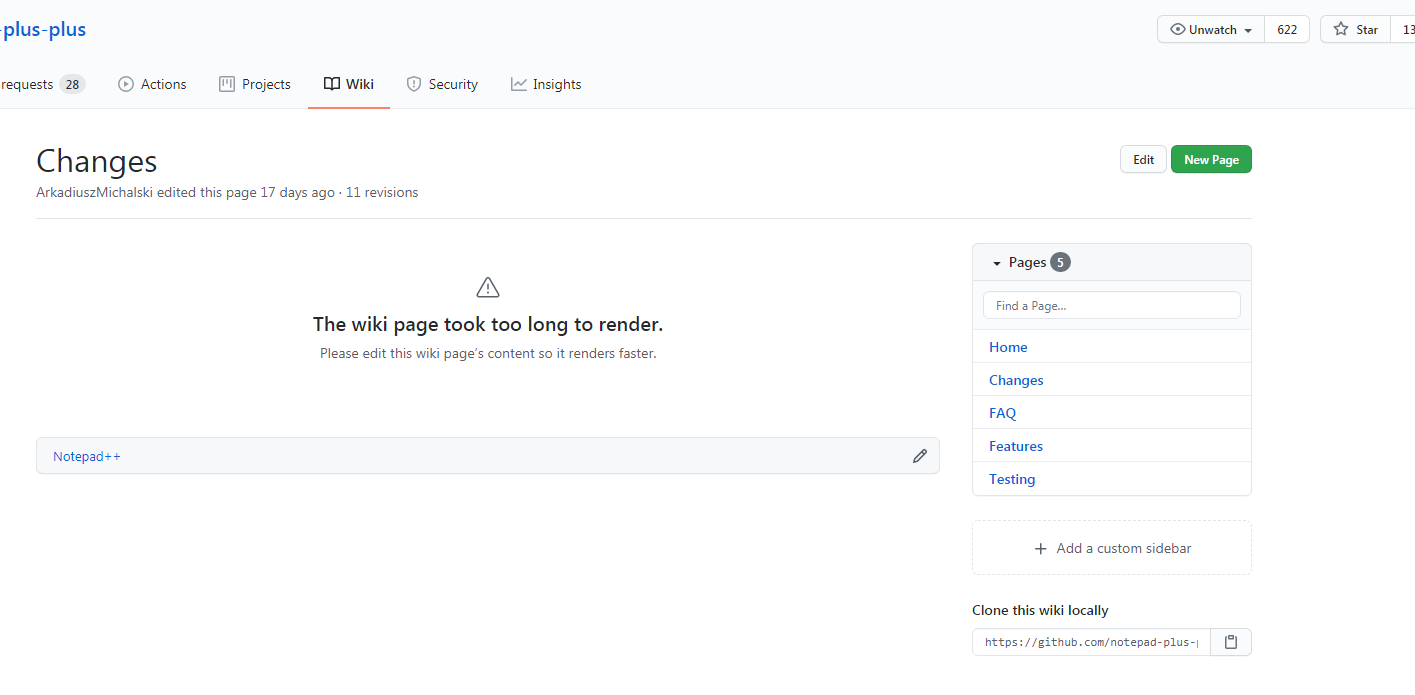The image size is (1415, 695).
Task: Click the Edit button for this wiki page
Action: [1142, 159]
